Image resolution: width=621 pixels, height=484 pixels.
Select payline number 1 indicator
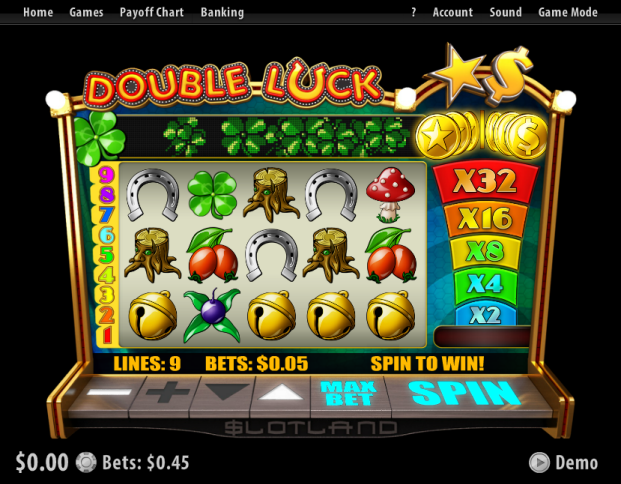(x=106, y=335)
